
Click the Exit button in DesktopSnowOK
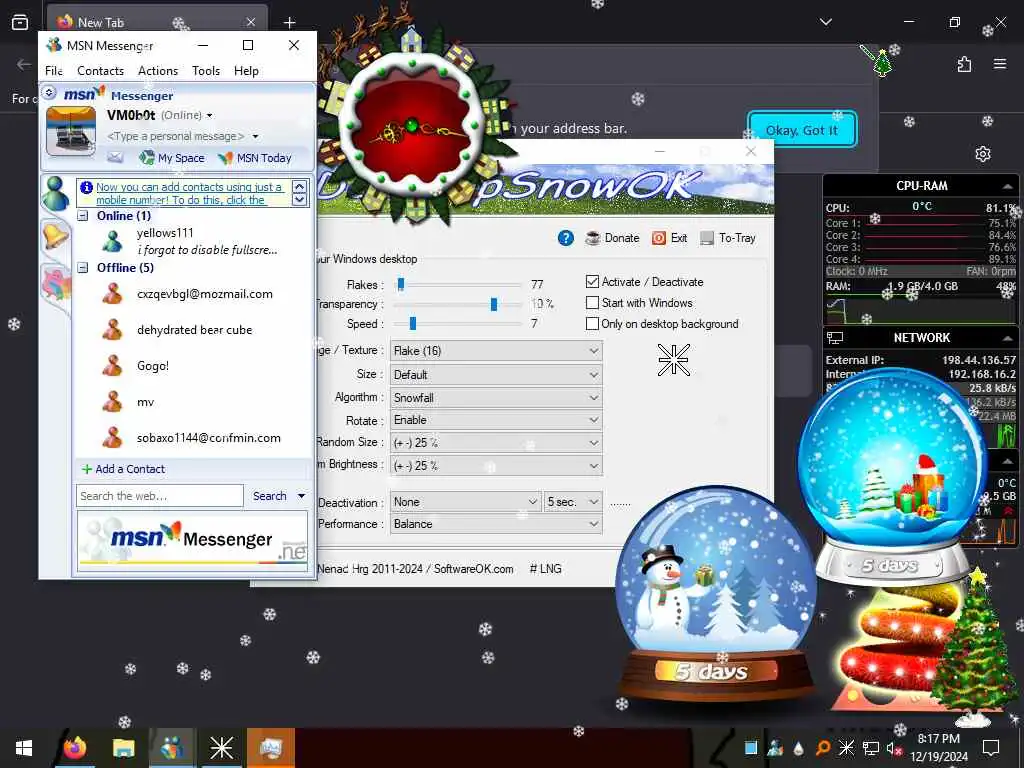point(669,238)
